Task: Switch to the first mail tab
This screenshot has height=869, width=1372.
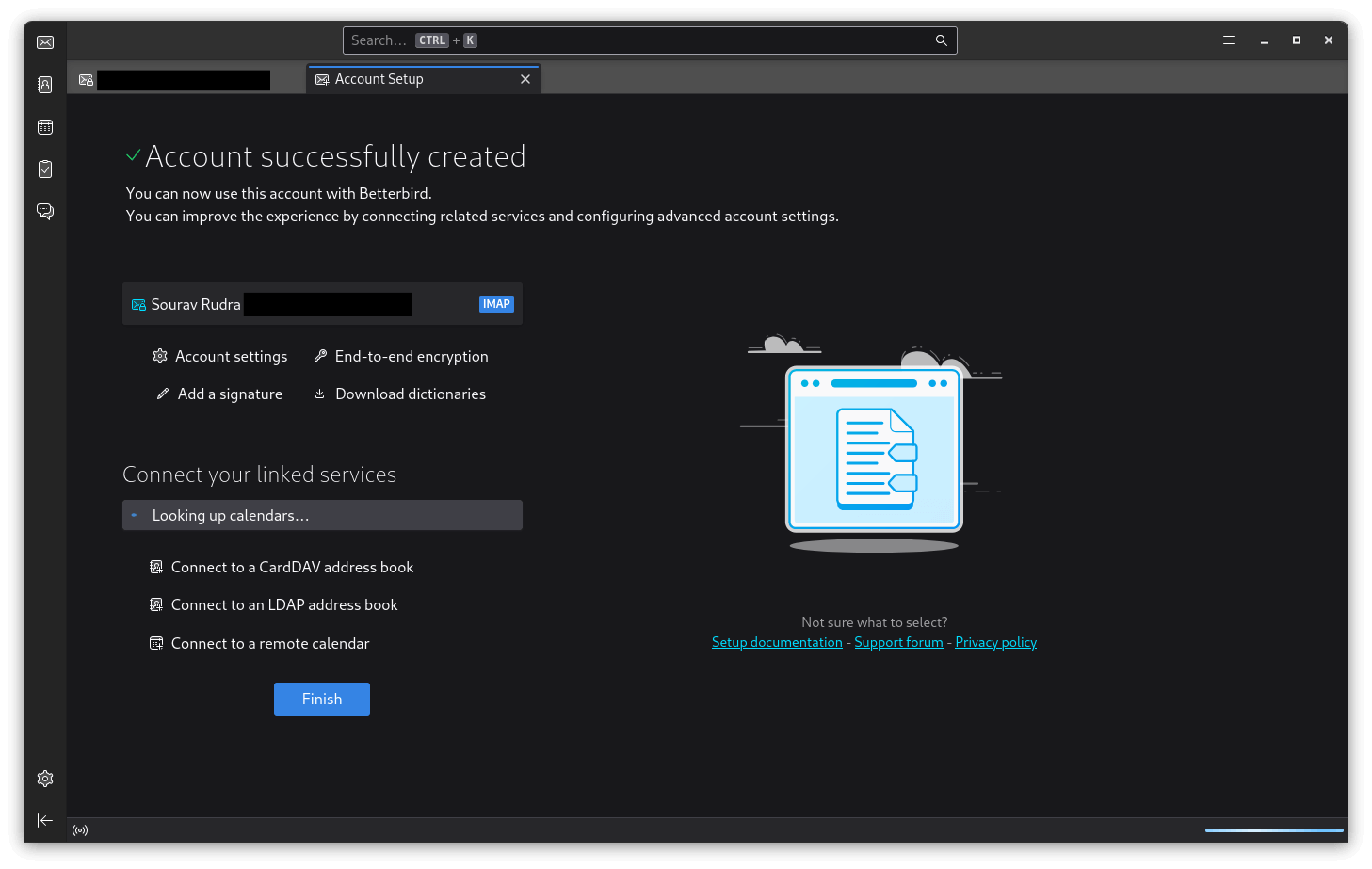Action: coord(174,79)
